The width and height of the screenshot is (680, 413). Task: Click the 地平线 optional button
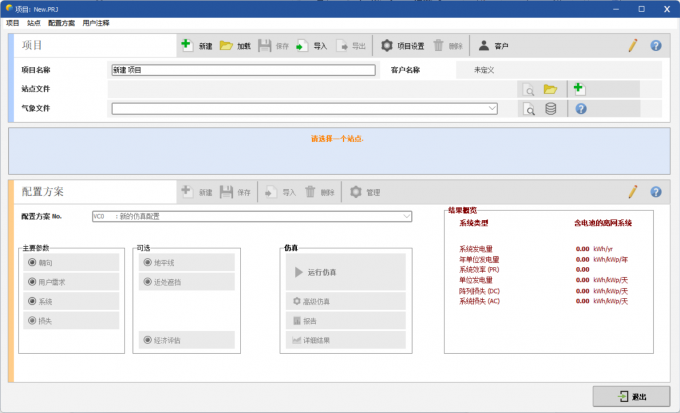pos(186,262)
